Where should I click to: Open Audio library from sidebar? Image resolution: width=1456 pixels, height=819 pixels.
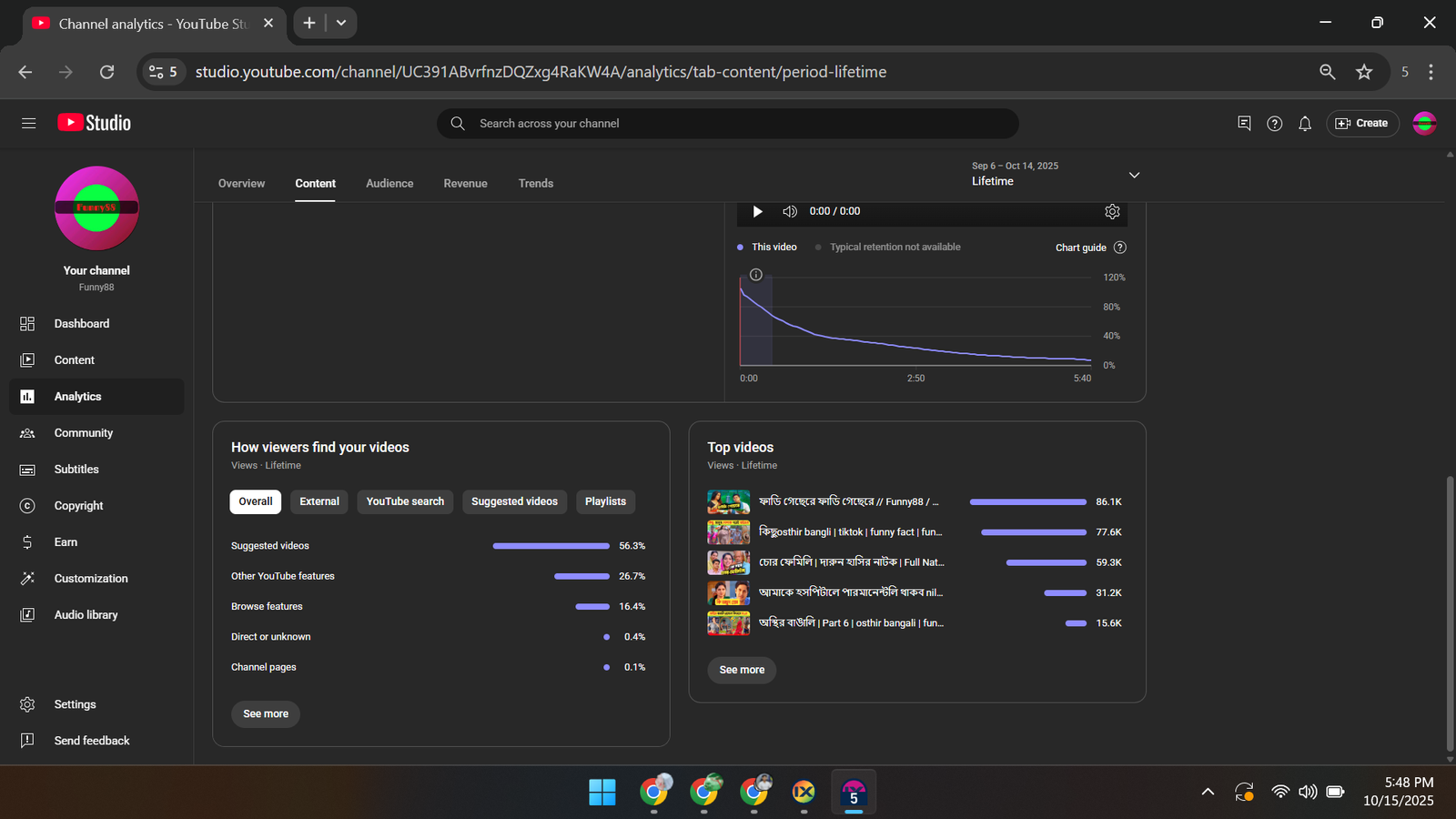tap(86, 615)
